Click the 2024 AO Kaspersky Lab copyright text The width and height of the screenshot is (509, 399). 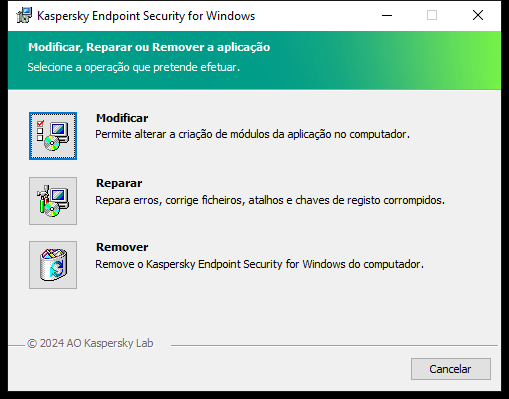coord(90,343)
